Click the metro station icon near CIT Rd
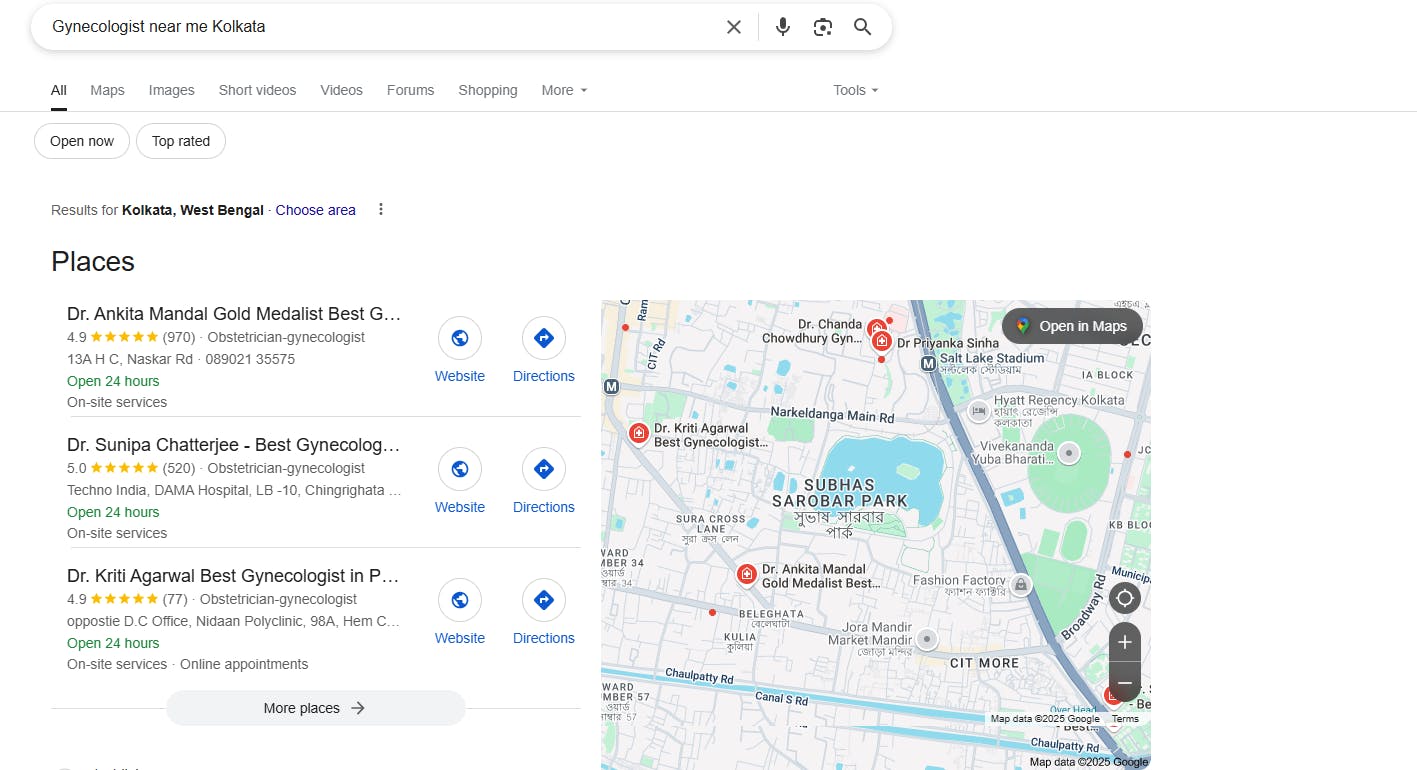This screenshot has height=770, width=1417. click(x=611, y=386)
